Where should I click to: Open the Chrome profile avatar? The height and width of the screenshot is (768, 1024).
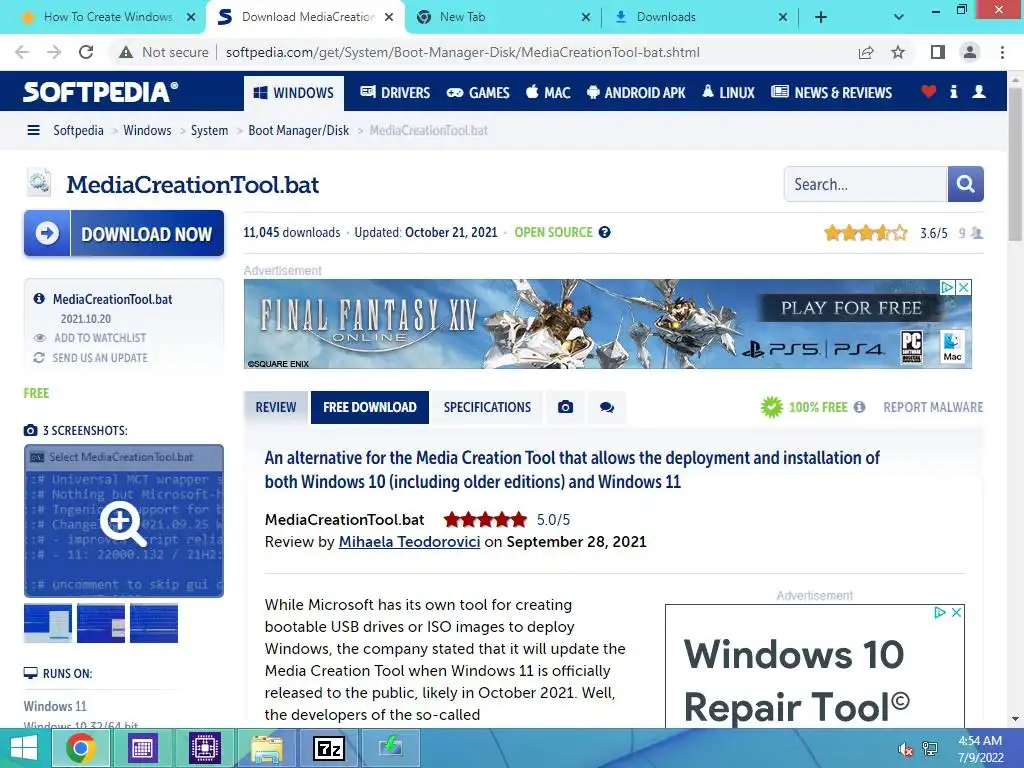click(970, 52)
